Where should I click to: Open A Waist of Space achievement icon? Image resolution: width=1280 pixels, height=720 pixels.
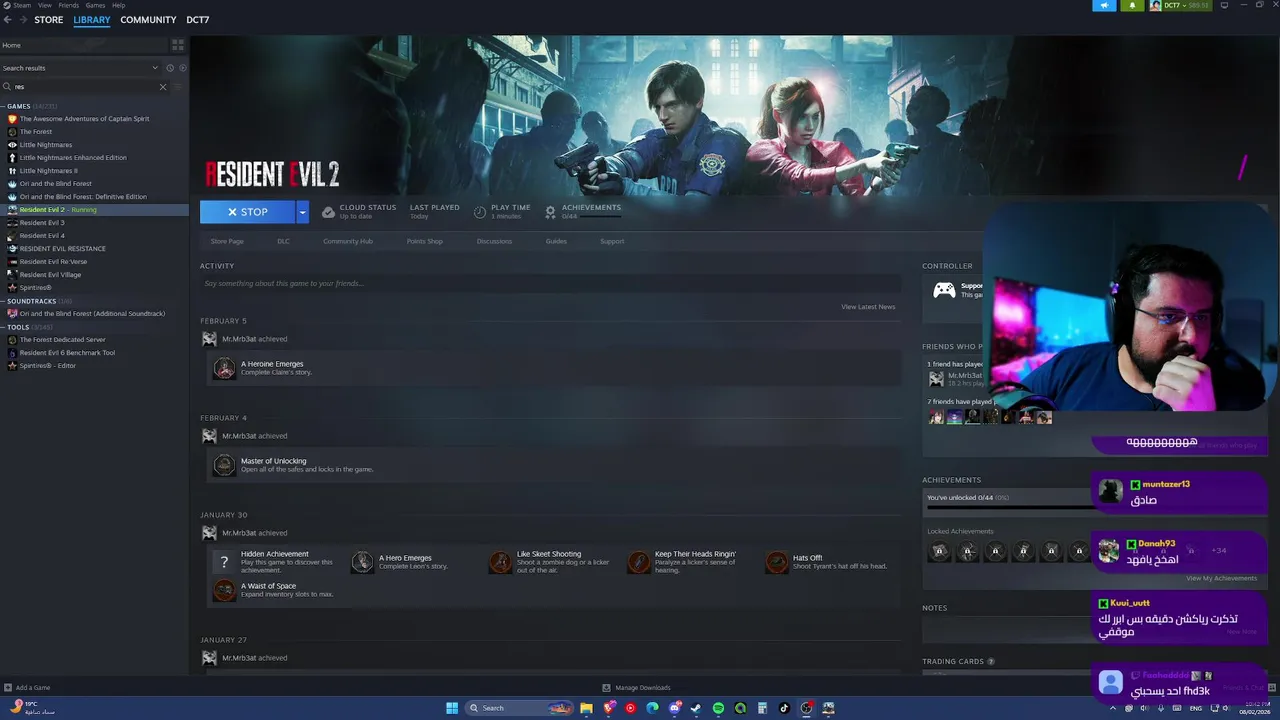tap(224, 590)
